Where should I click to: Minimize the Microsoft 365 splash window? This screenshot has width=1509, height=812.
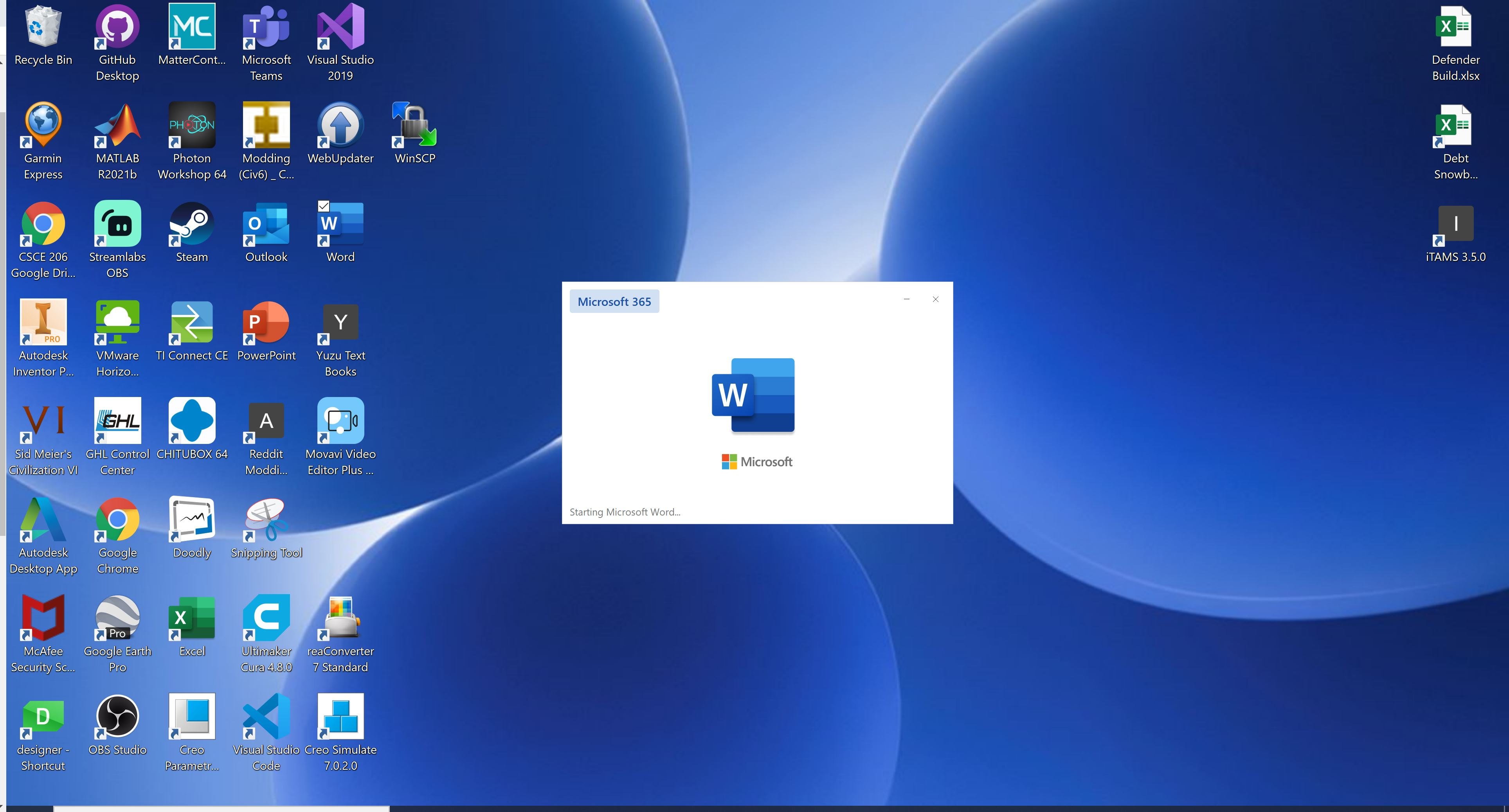[906, 299]
